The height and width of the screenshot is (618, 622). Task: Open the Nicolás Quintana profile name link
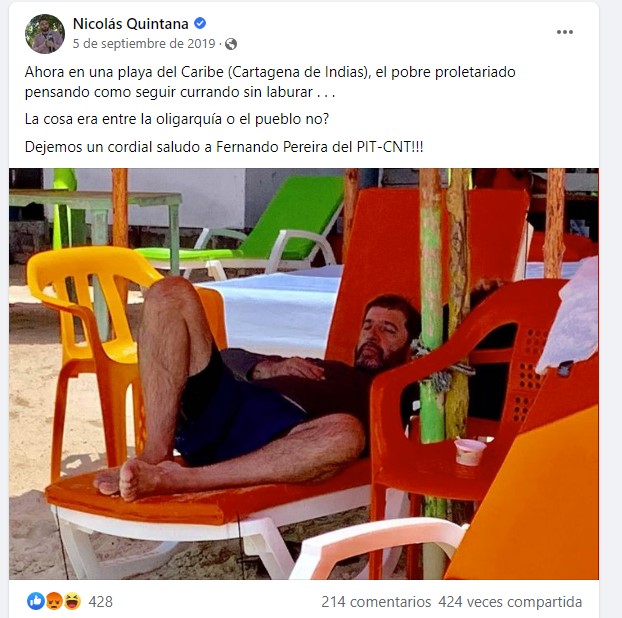[131, 24]
